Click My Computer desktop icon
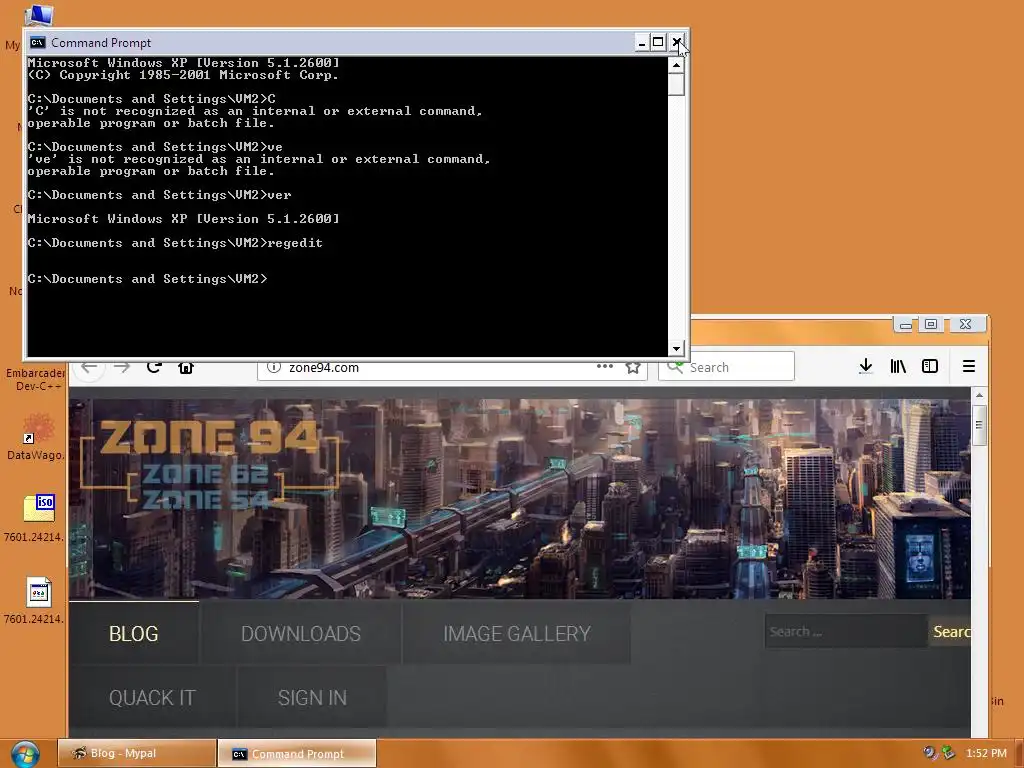The width and height of the screenshot is (1024, 768). [38, 14]
